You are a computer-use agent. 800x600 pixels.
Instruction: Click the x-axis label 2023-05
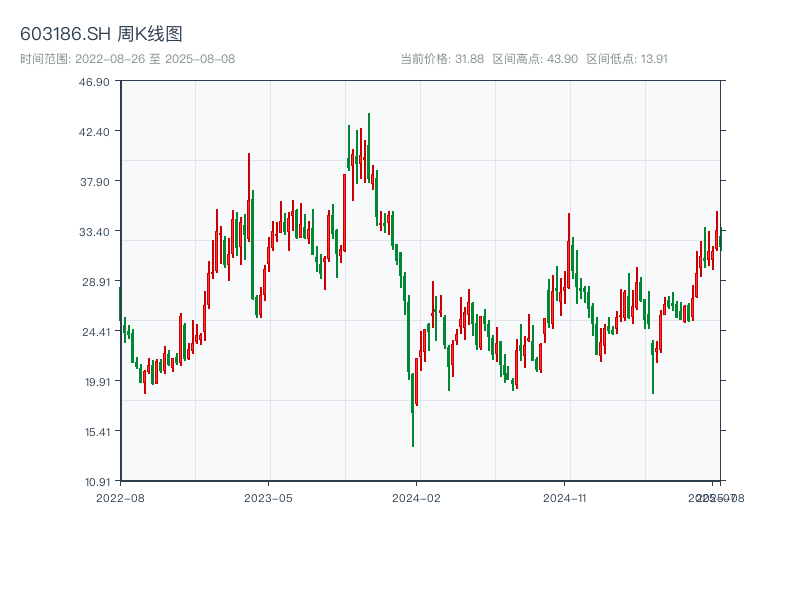[x=268, y=498]
